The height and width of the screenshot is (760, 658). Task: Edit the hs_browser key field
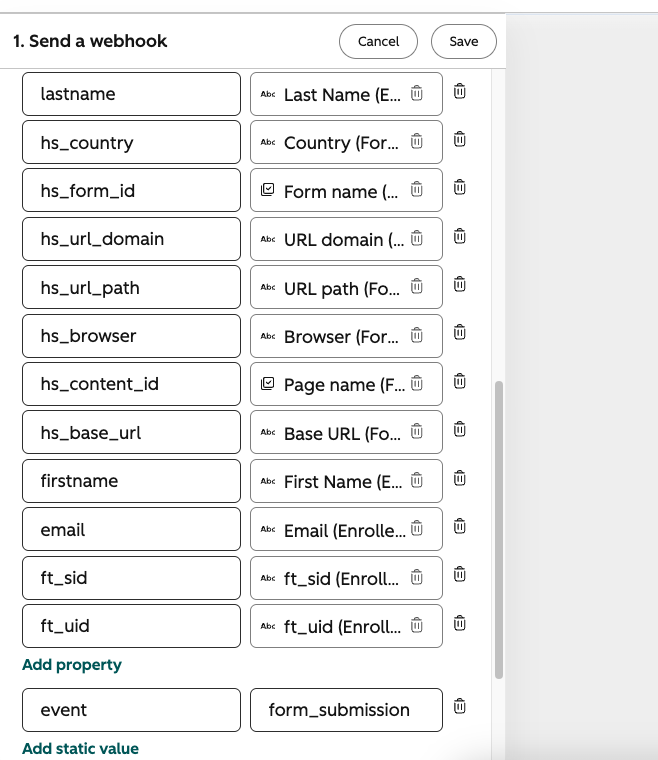[x=131, y=336]
